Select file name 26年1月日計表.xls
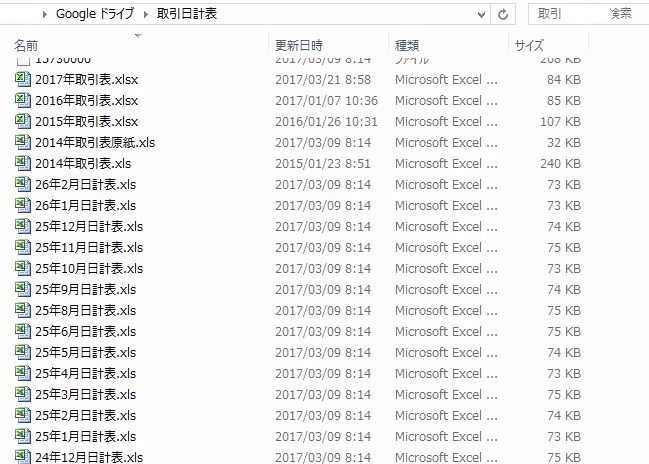Image resolution: width=649 pixels, height=464 pixels. click(x=86, y=206)
